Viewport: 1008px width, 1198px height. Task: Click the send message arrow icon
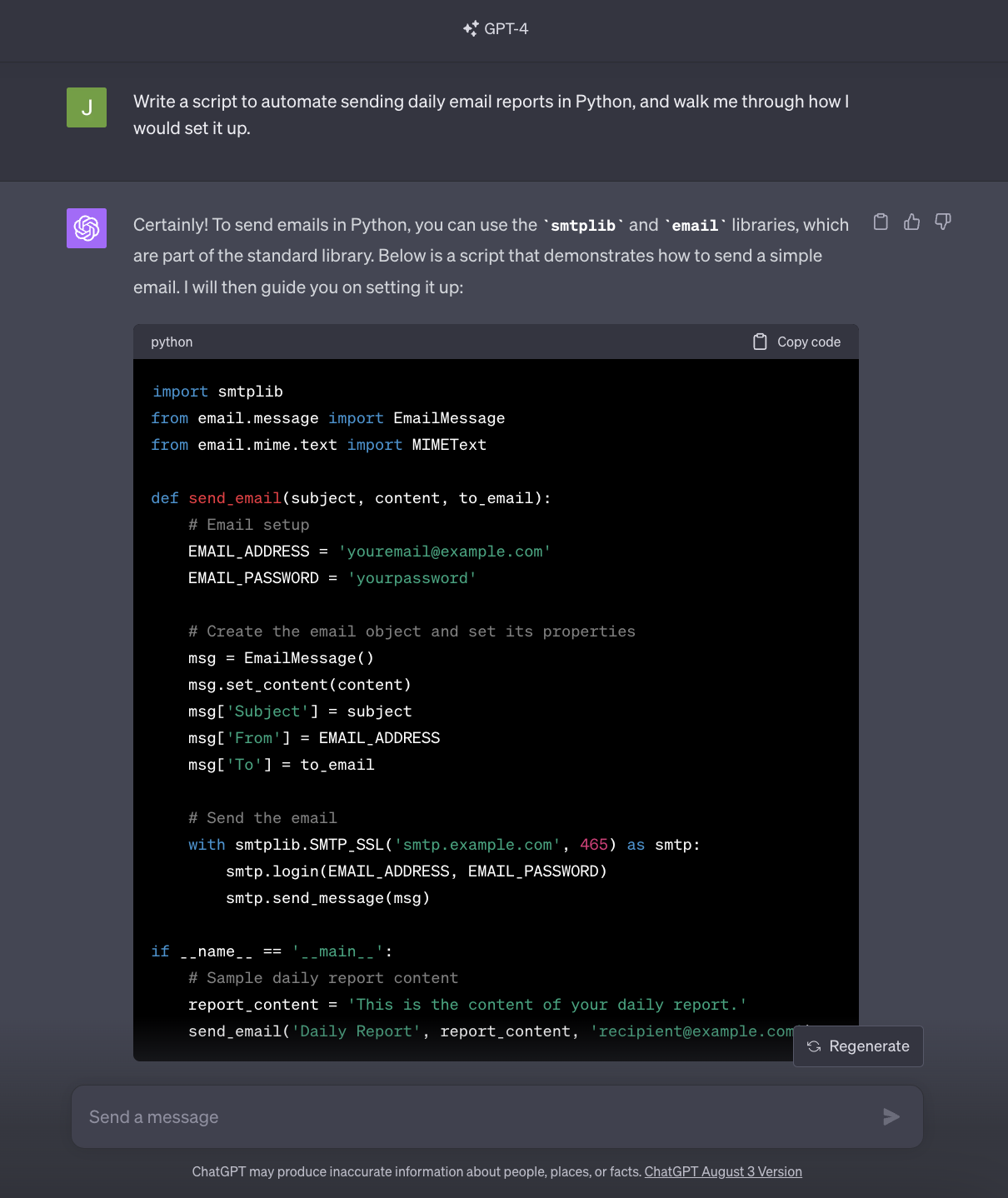pos(891,1116)
